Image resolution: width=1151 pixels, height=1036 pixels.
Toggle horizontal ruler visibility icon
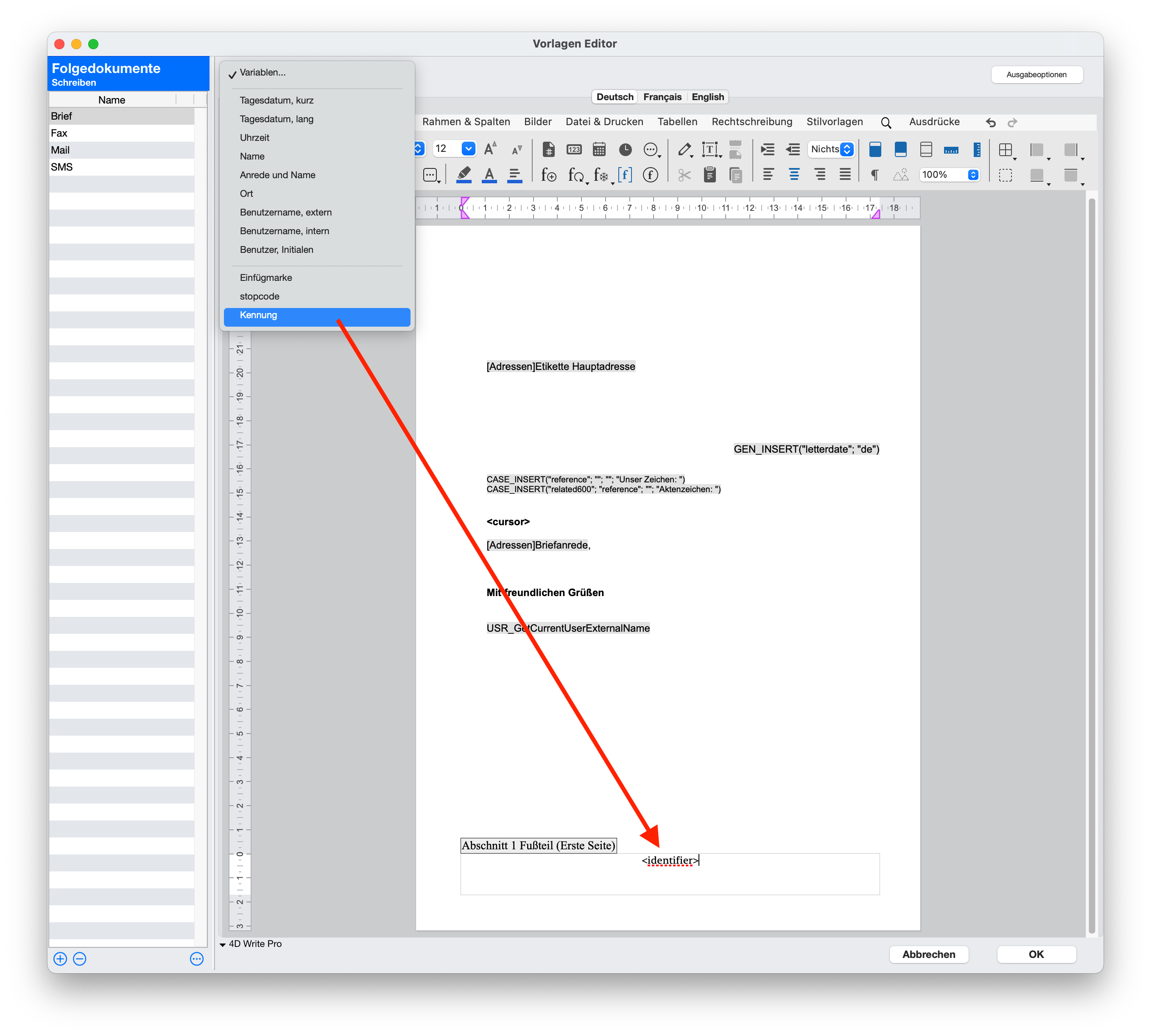[x=951, y=150]
